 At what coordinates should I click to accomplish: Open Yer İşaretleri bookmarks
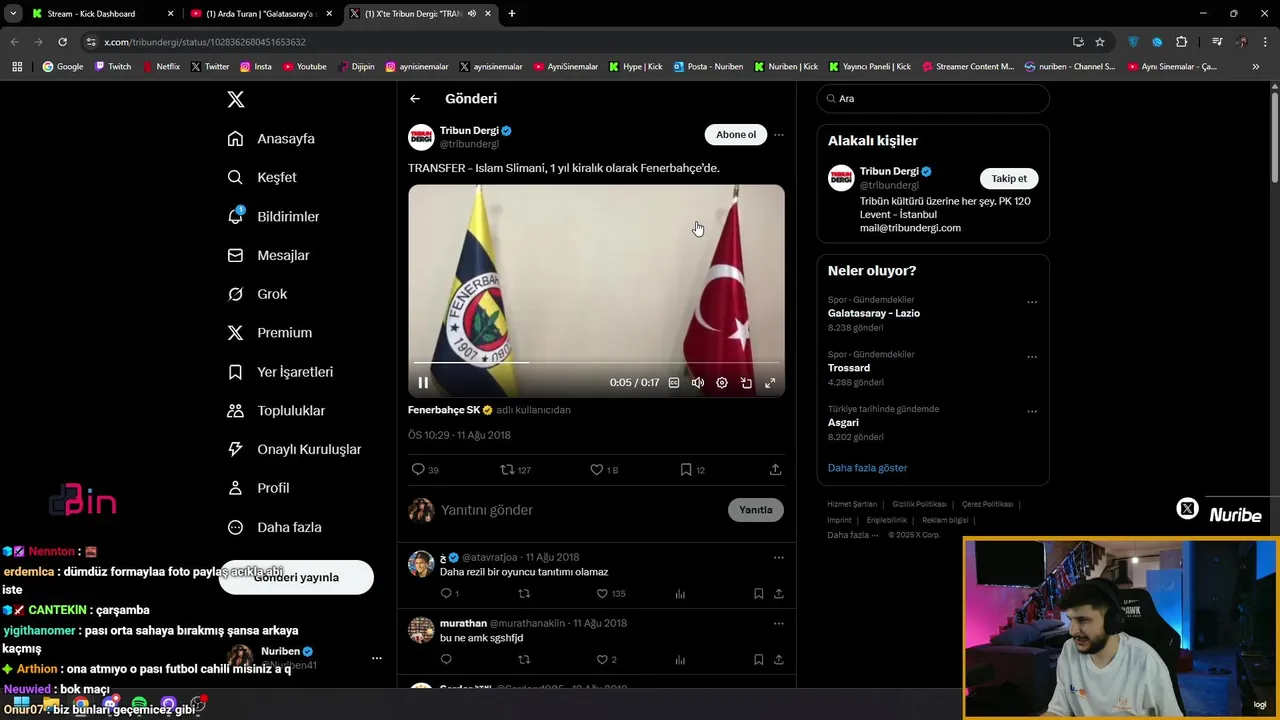(x=280, y=371)
